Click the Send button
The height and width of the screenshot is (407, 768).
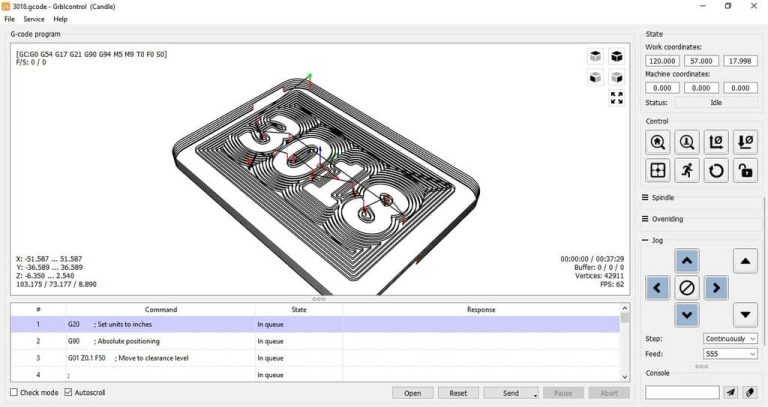(511, 393)
